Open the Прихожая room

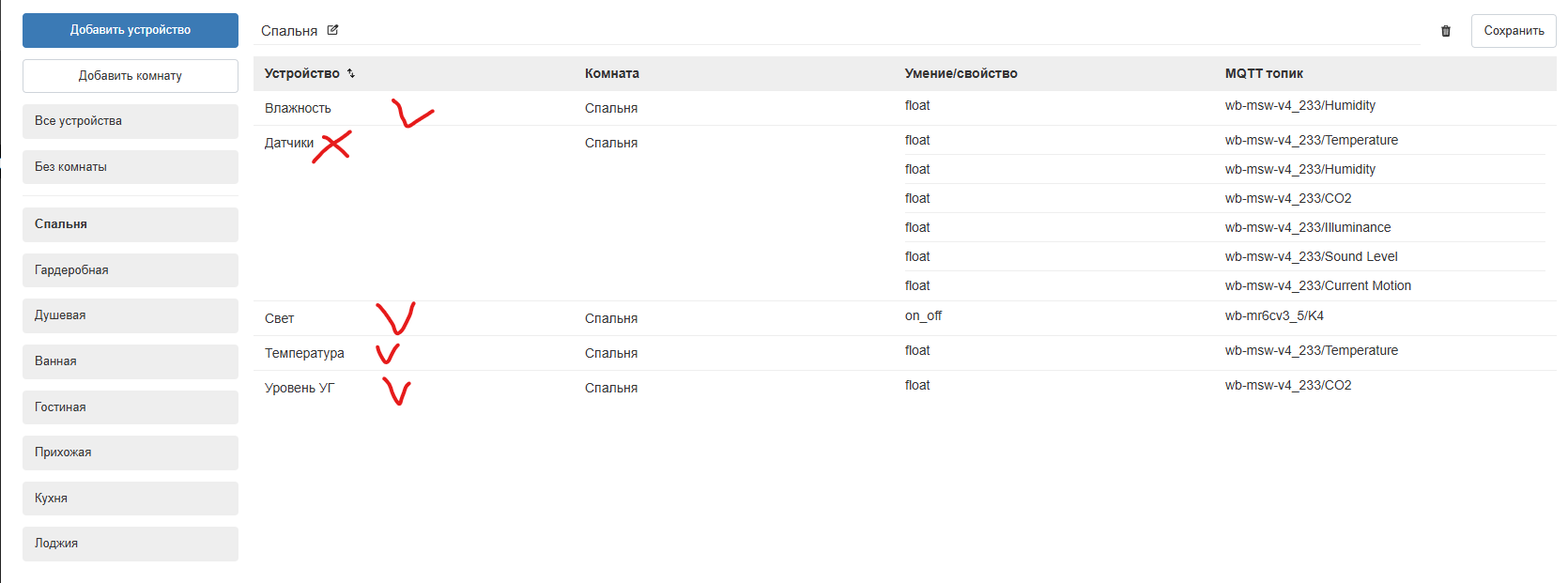pyautogui.click(x=131, y=453)
